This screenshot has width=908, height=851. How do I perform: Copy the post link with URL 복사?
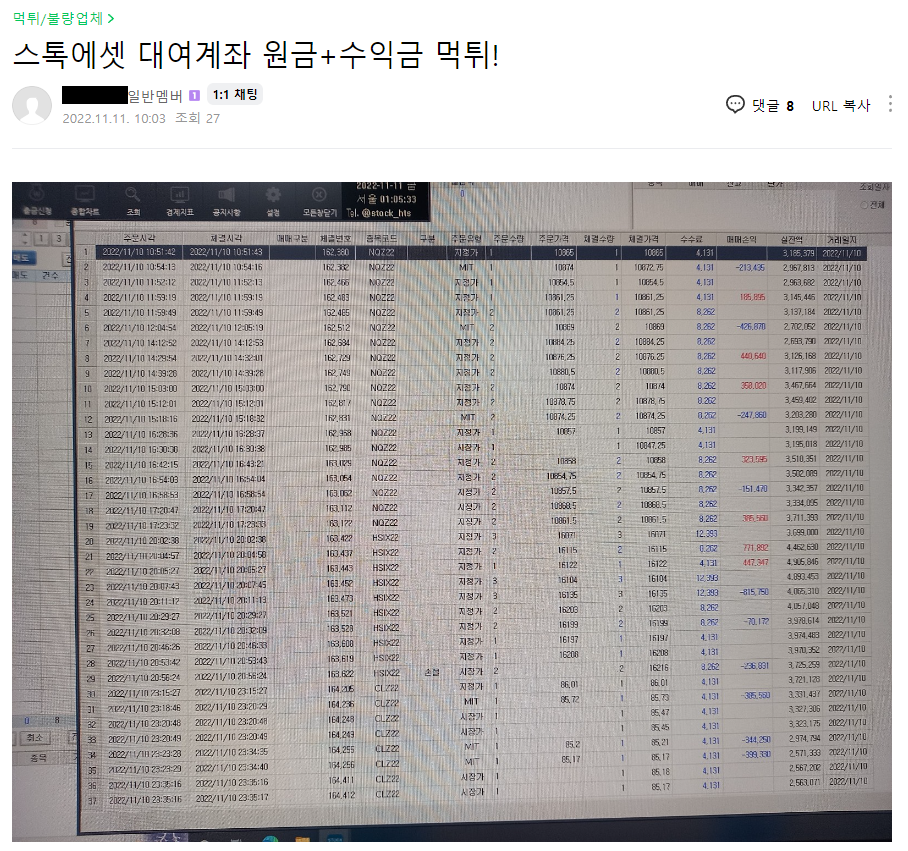[x=841, y=105]
